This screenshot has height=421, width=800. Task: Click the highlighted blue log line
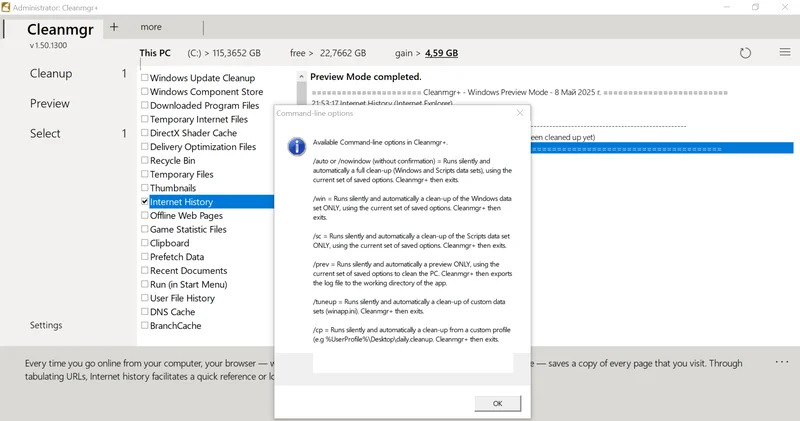[x=662, y=148]
